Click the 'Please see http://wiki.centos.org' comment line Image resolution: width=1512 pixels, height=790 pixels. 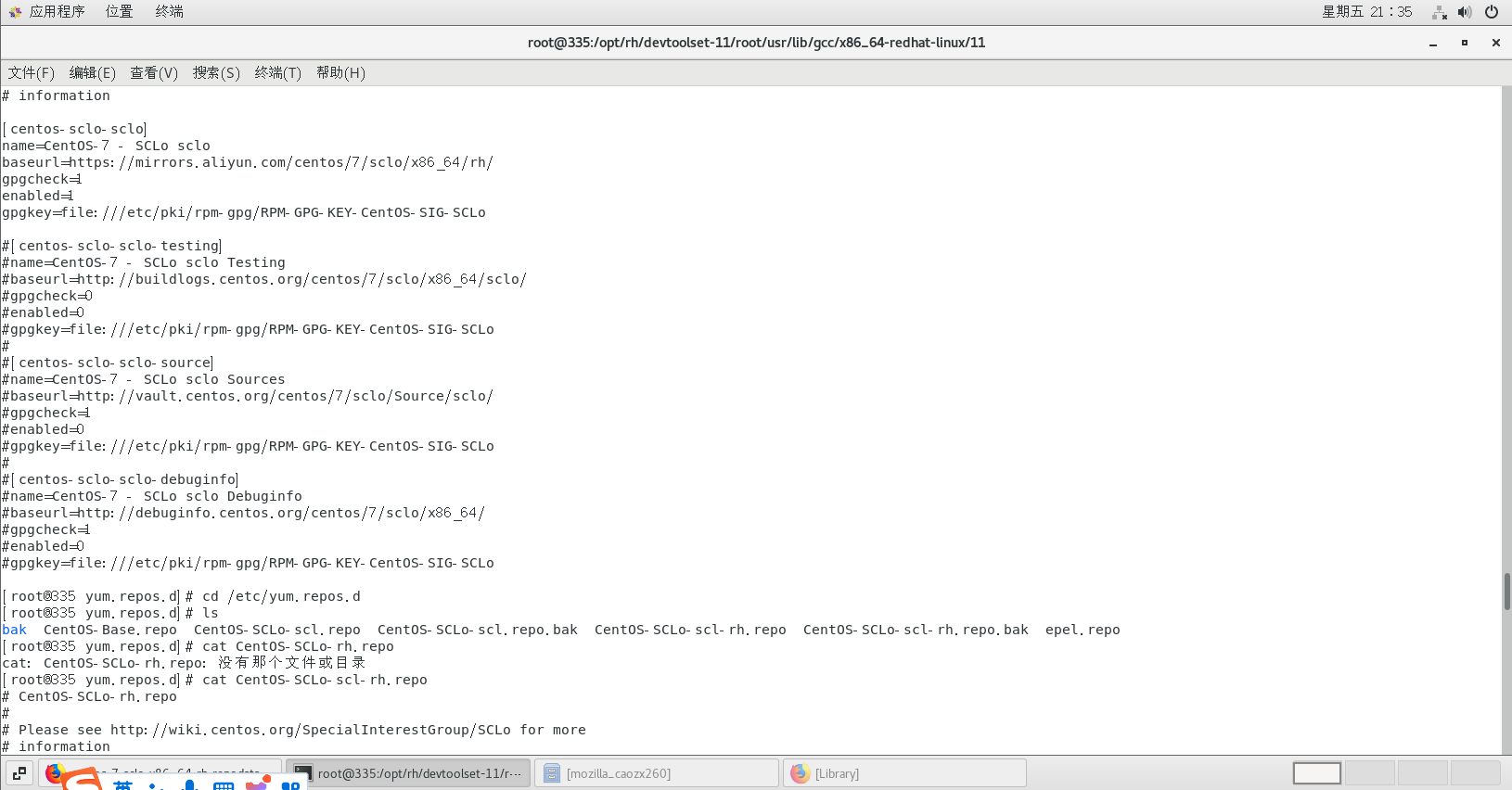point(294,730)
